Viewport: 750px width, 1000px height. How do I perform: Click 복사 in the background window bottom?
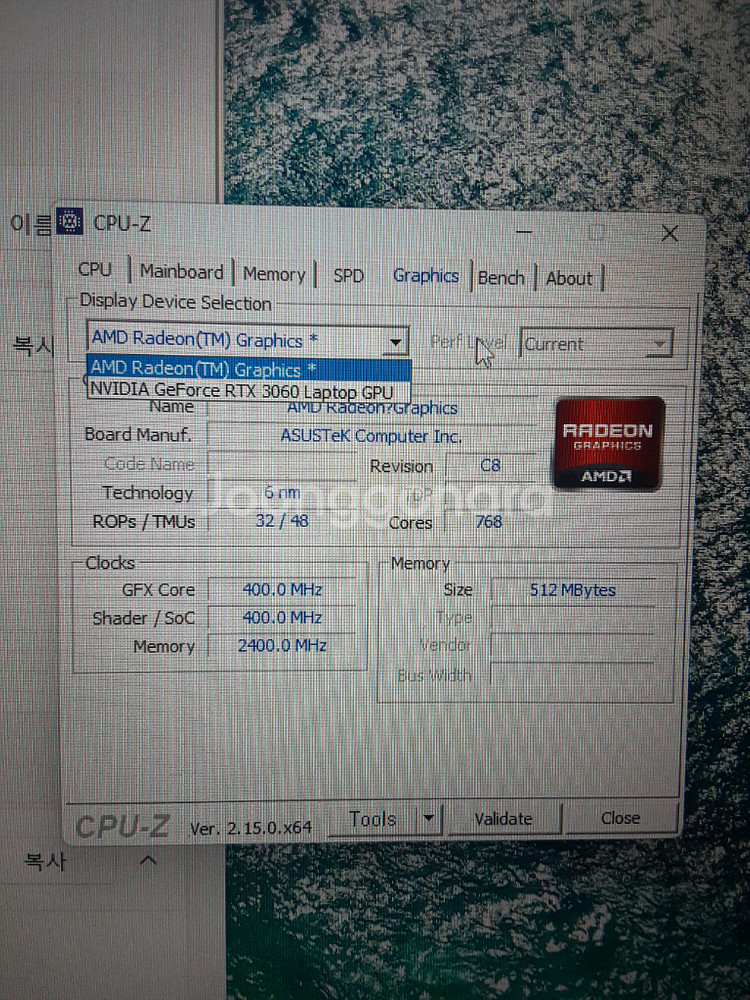(x=45, y=862)
